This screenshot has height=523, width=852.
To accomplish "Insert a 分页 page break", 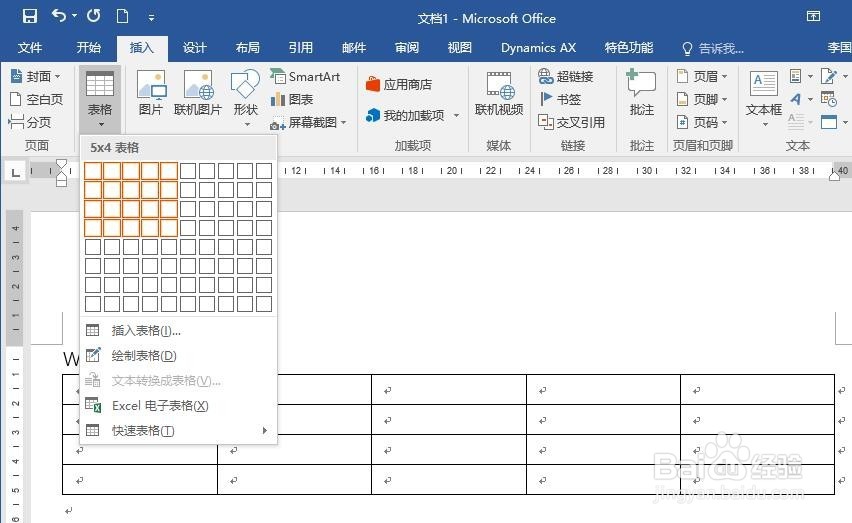I will (x=30, y=122).
